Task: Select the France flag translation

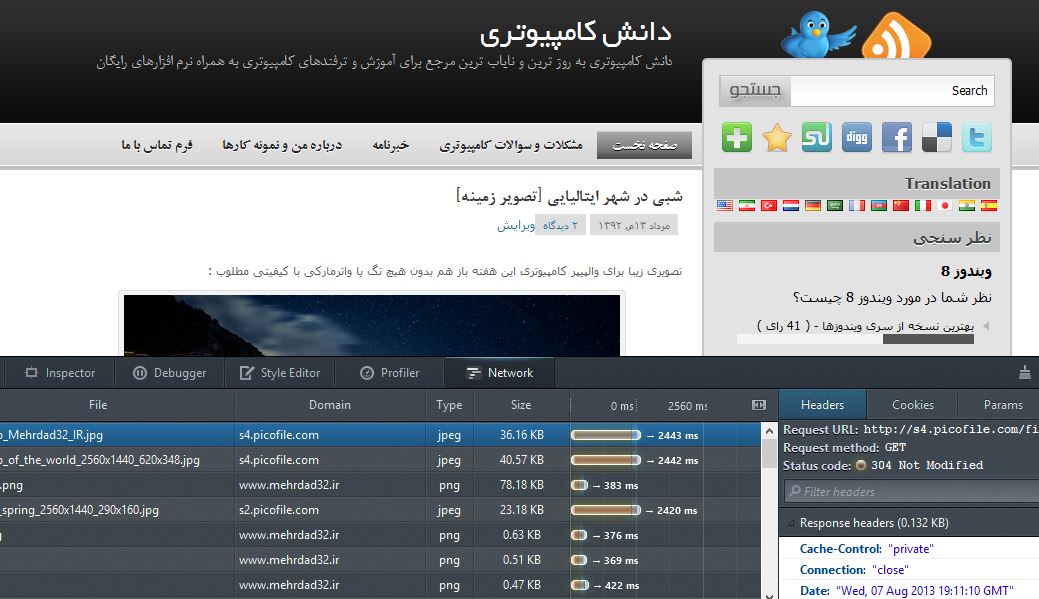Action: click(857, 205)
